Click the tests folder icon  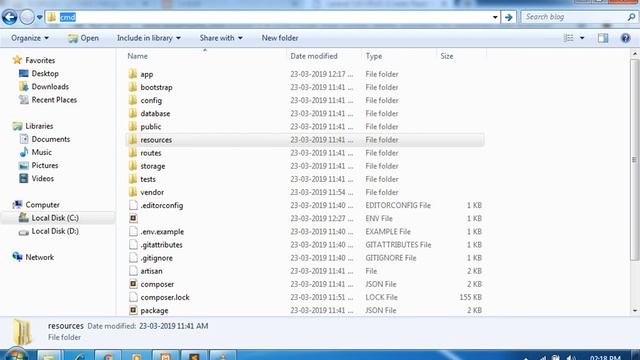click(133, 179)
